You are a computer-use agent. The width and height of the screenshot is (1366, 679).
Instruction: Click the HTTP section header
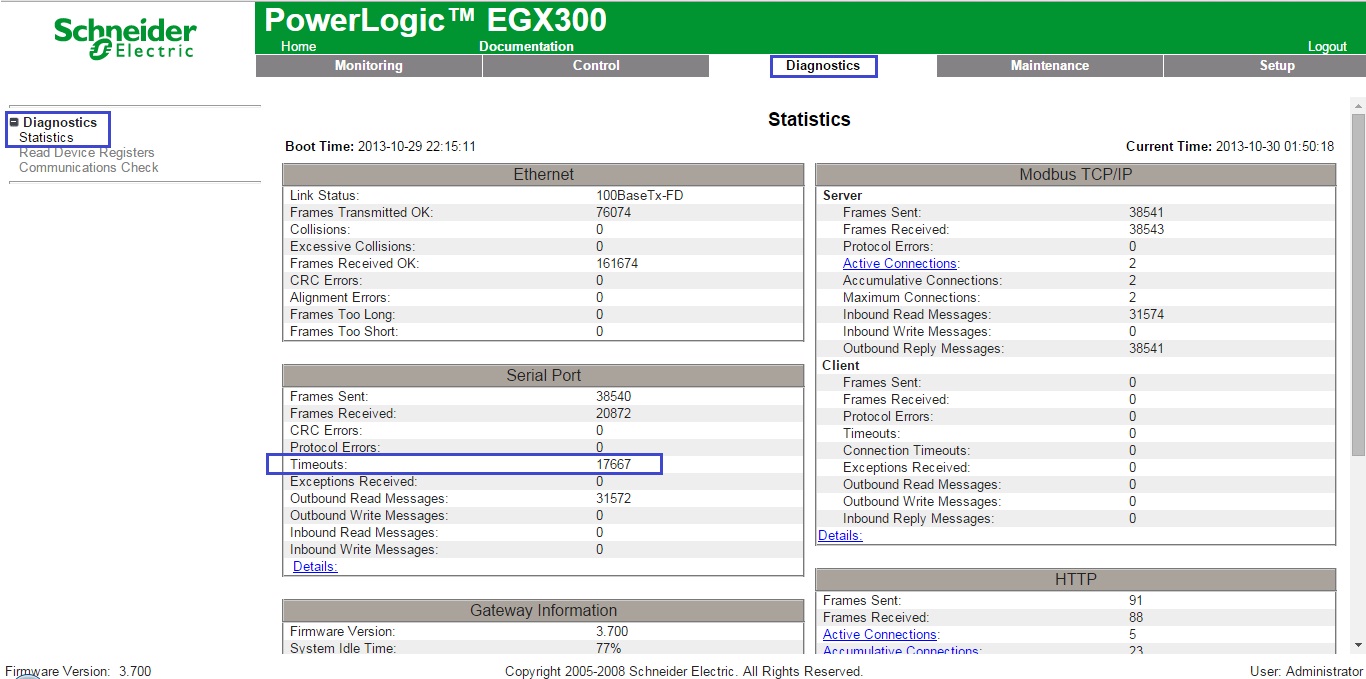pos(1076,580)
